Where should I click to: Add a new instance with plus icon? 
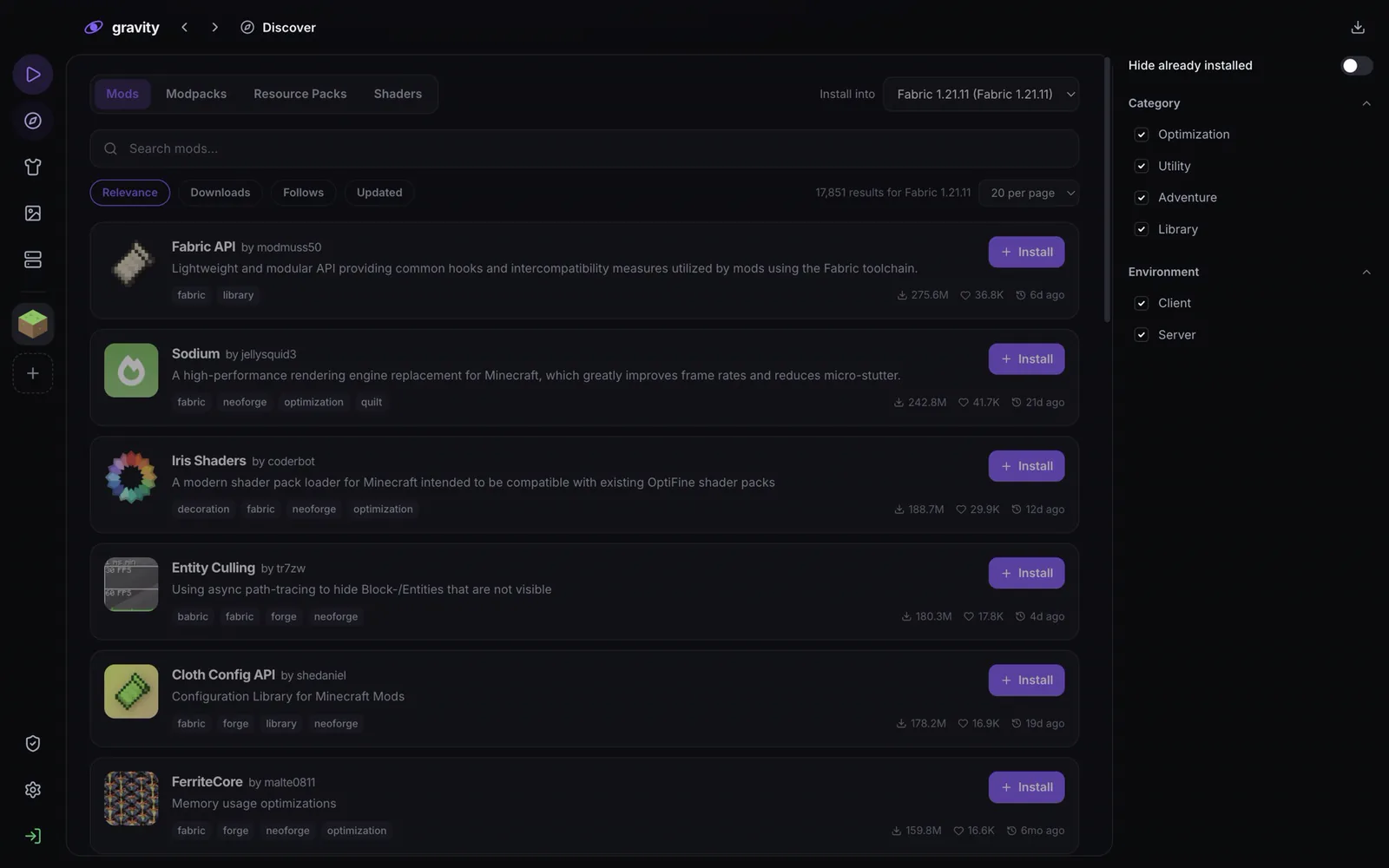(33, 373)
